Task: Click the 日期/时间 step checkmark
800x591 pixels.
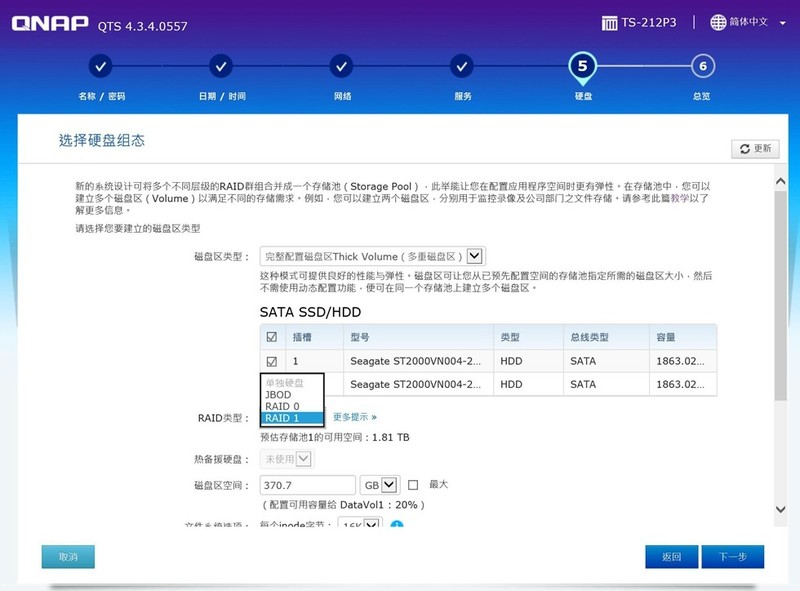Action: [x=220, y=68]
